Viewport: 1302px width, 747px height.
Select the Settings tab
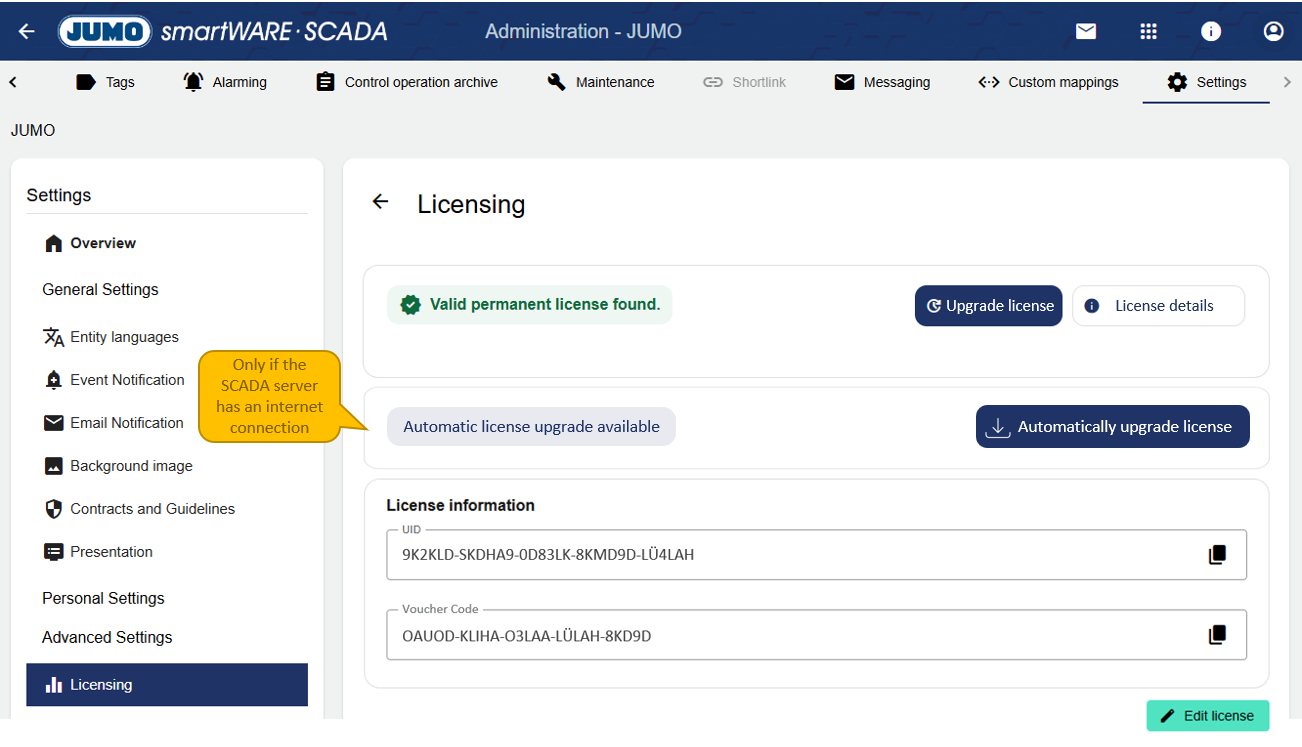[1206, 82]
